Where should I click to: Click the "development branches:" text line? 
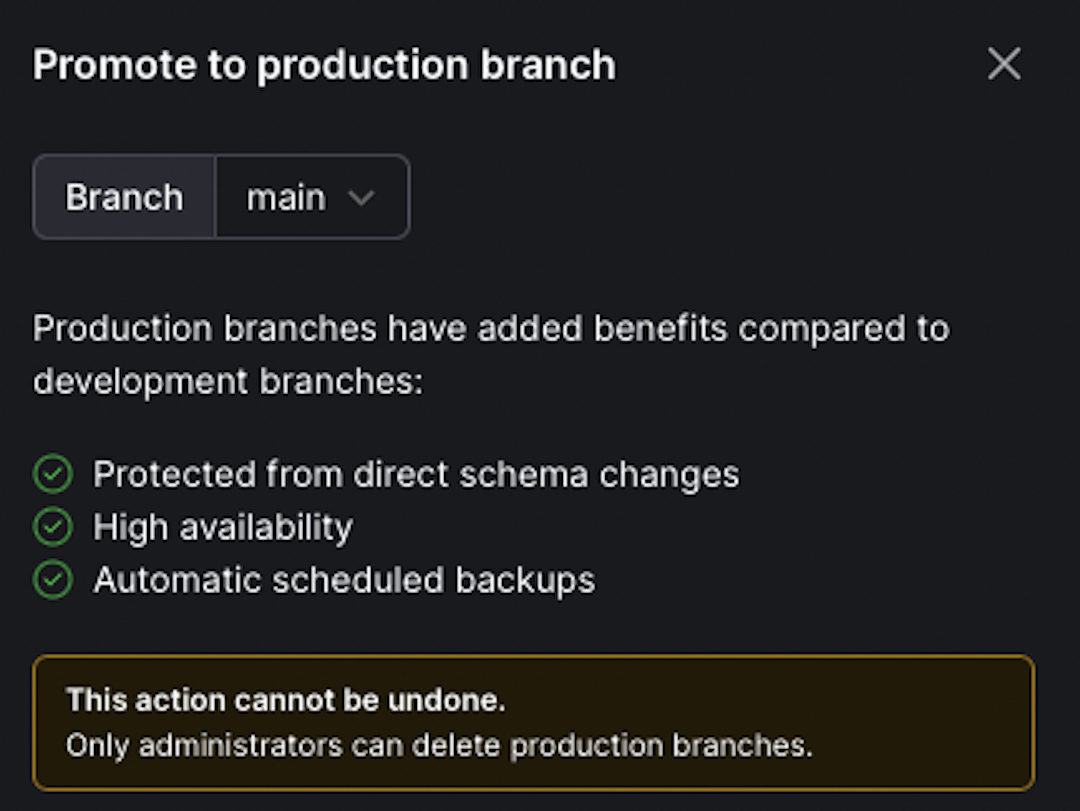[228, 381]
